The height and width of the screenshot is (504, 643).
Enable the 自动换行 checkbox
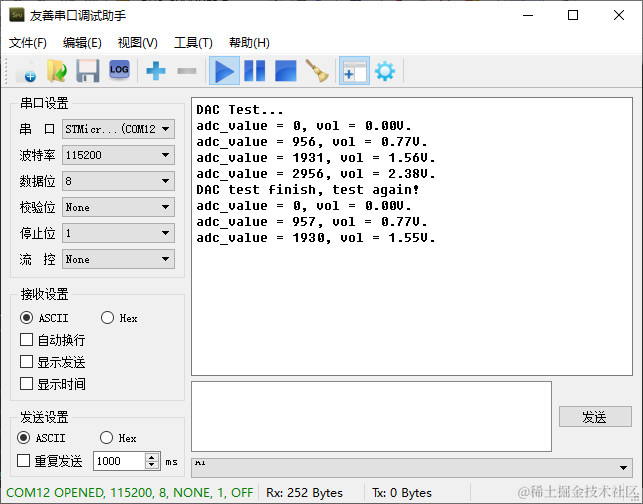(x=52, y=340)
